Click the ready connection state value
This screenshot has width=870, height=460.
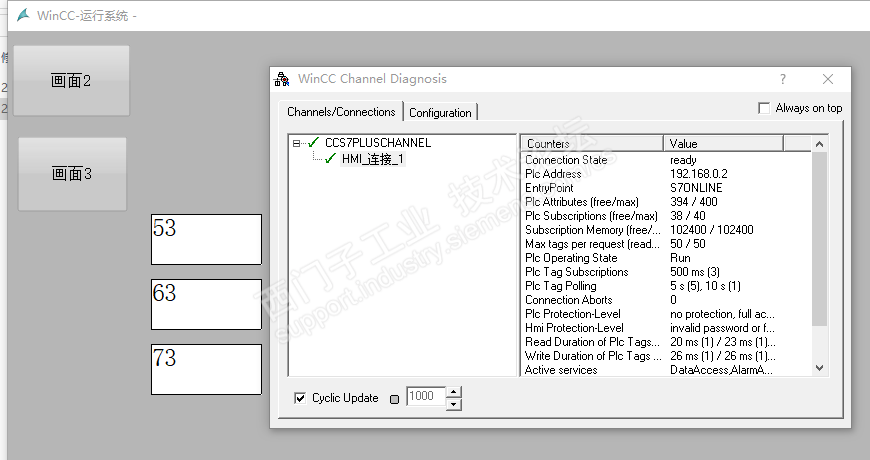[683, 160]
